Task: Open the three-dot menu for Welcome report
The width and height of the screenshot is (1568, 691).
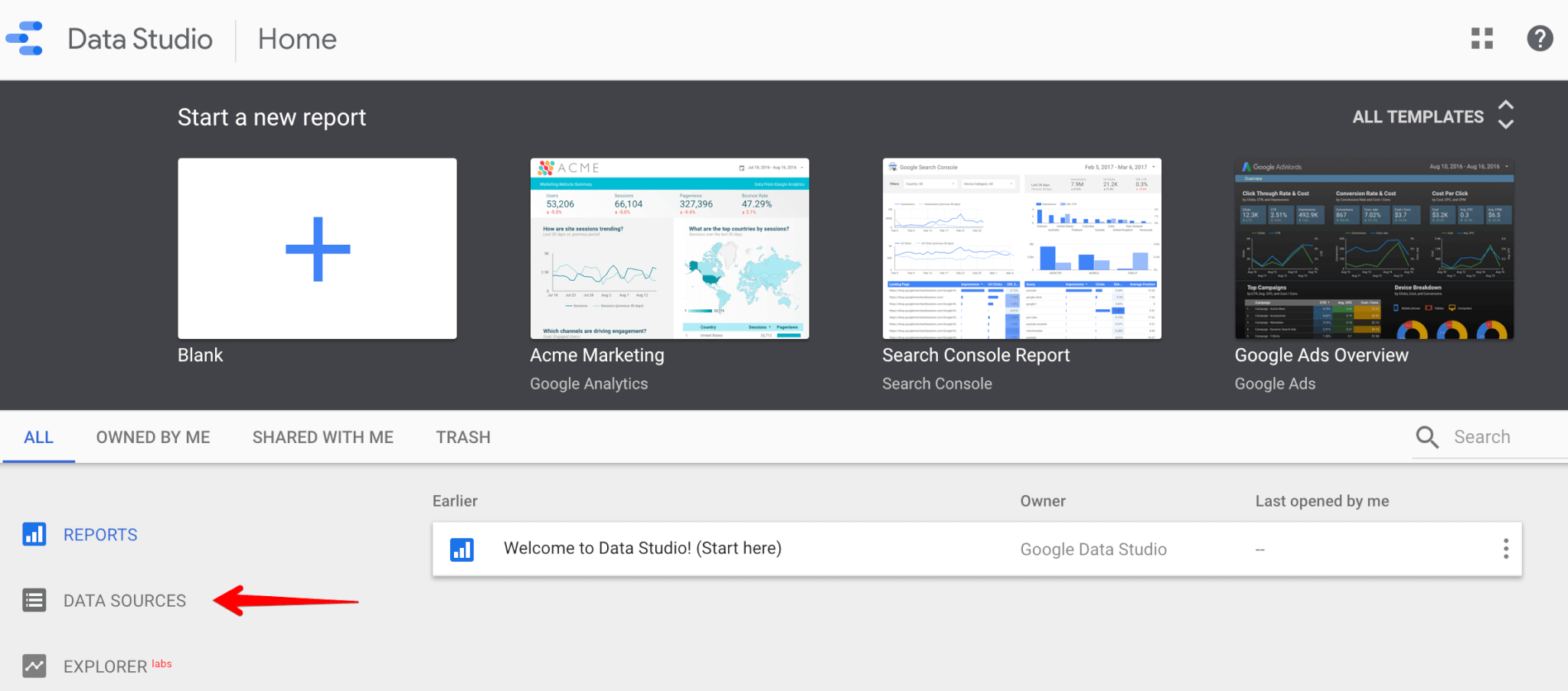Action: (x=1505, y=549)
